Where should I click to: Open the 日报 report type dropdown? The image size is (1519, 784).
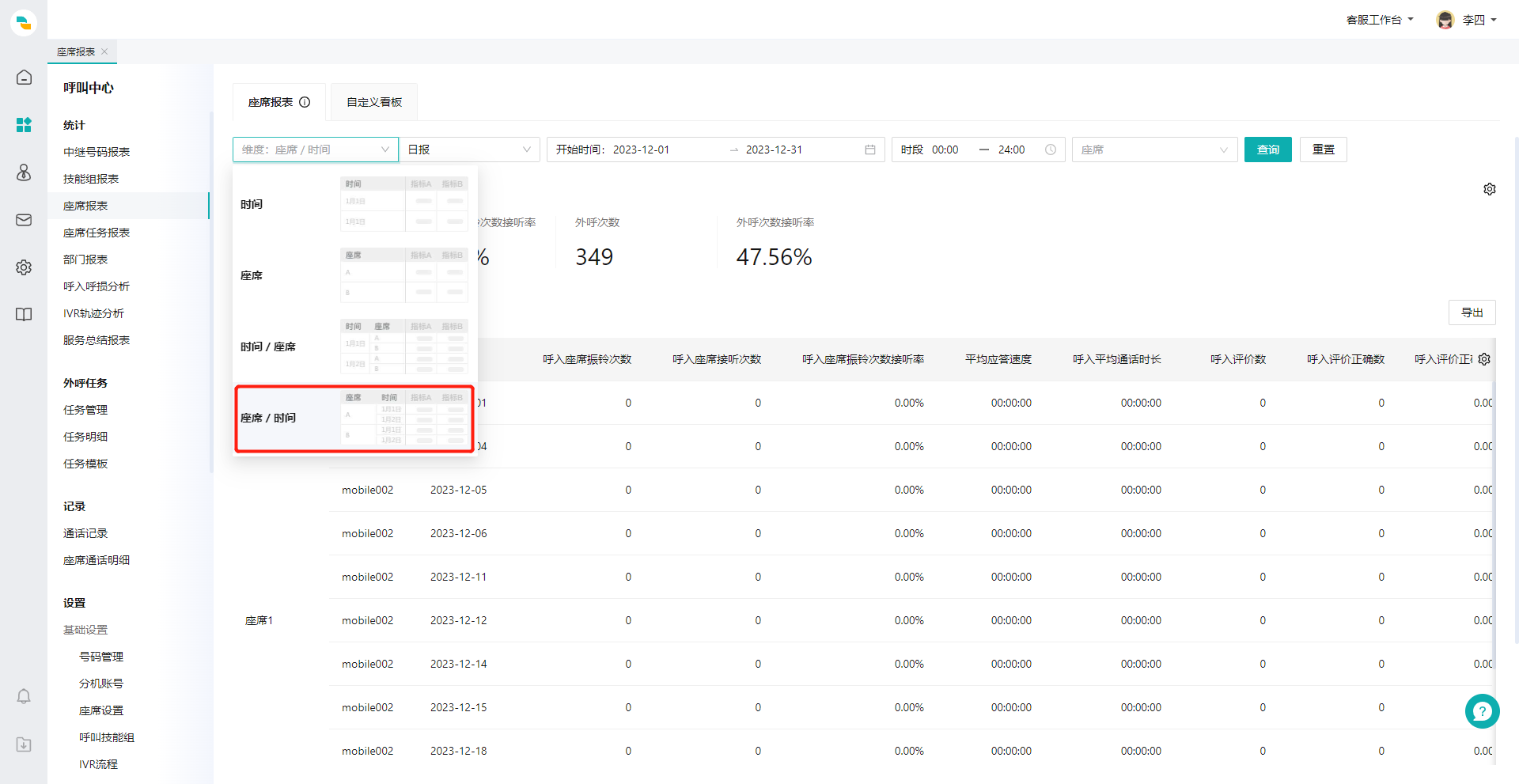[470, 150]
